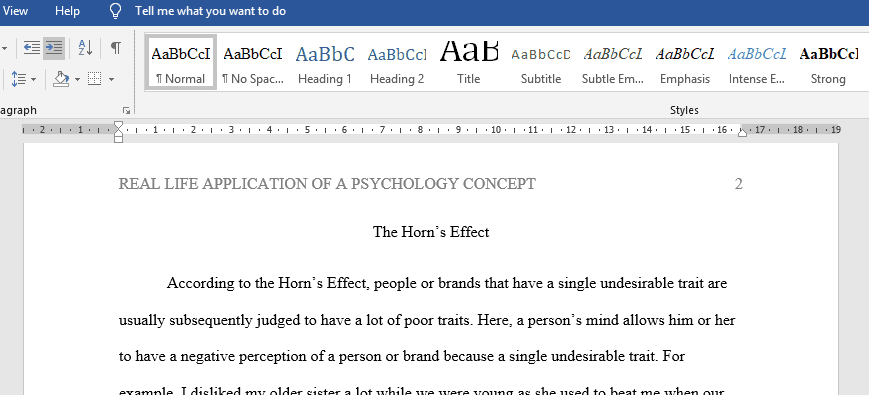This screenshot has height=395, width=869.
Task: Open the View ribbon tab
Action: coord(15,11)
